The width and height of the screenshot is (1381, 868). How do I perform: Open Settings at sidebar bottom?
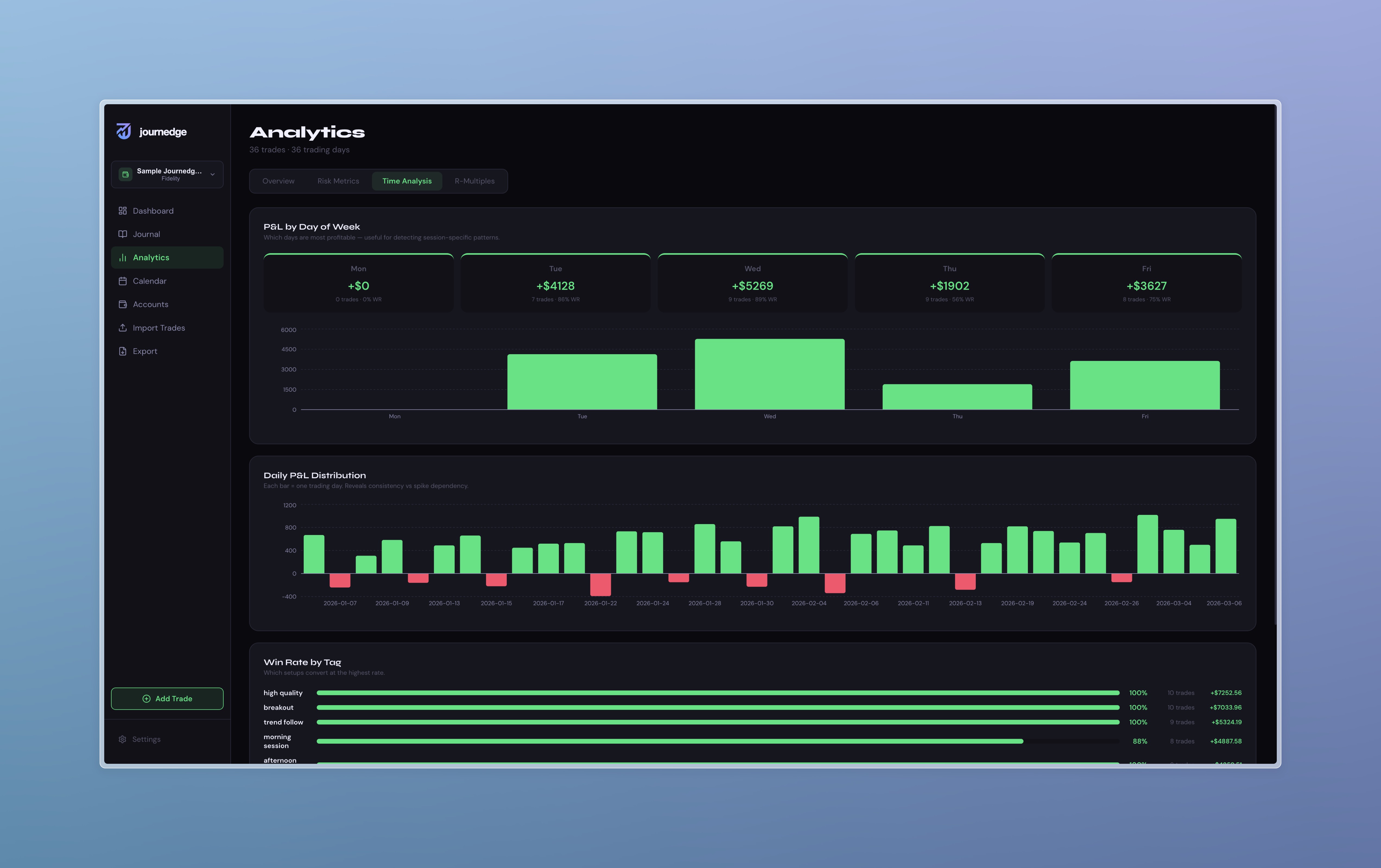(167, 739)
